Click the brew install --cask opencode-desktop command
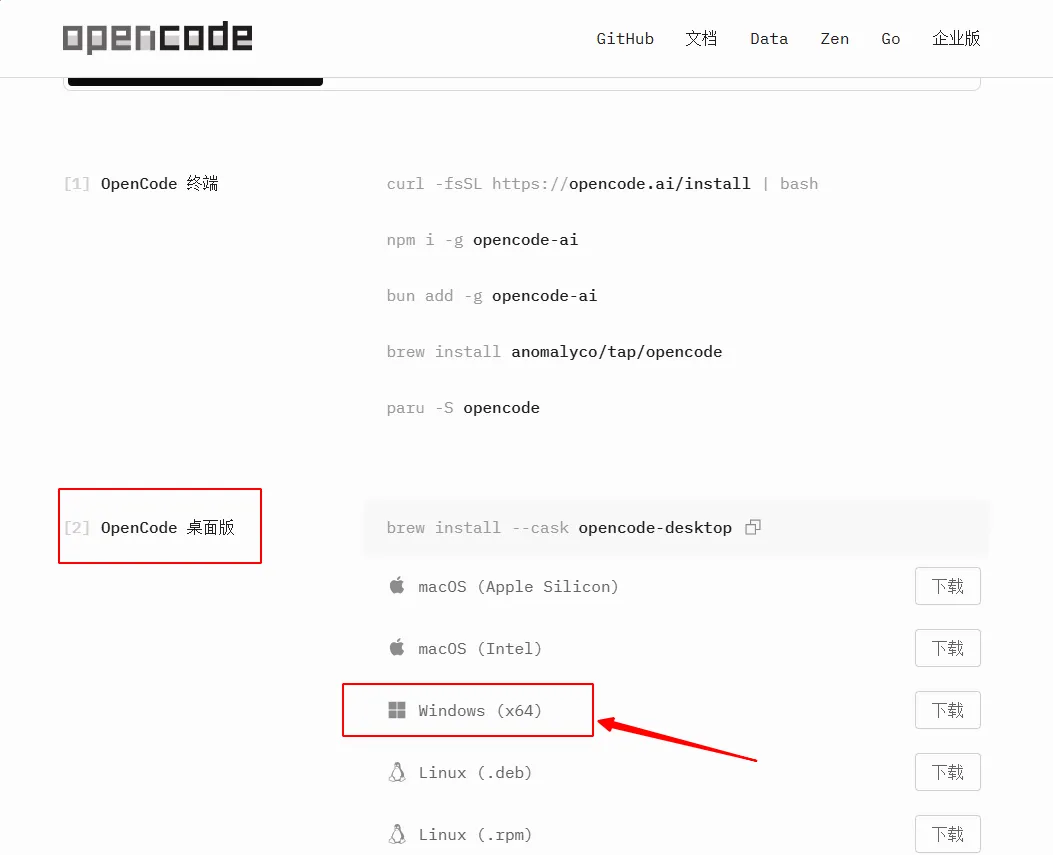Screen dimensions: 1053x855 click(559, 528)
